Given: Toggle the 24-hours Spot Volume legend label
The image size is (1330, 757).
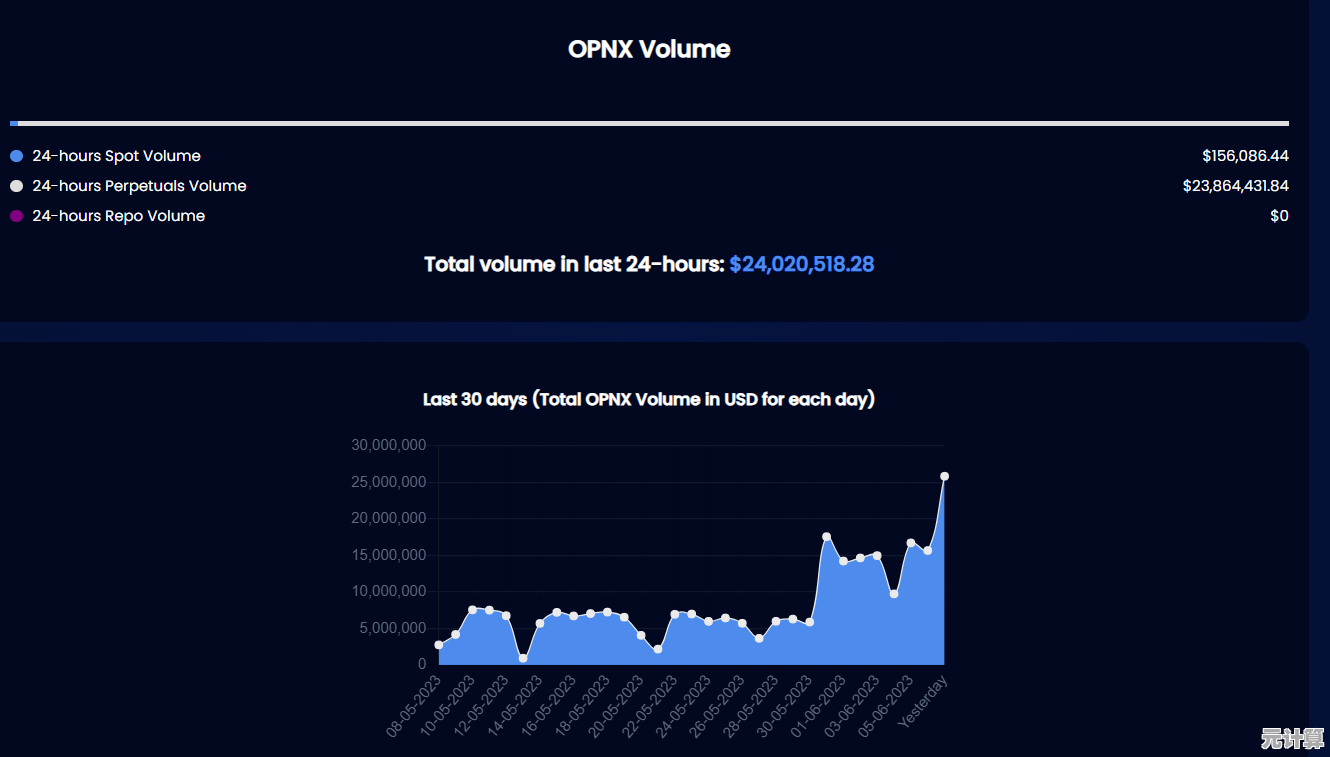Looking at the screenshot, I should pyautogui.click(x=116, y=156).
